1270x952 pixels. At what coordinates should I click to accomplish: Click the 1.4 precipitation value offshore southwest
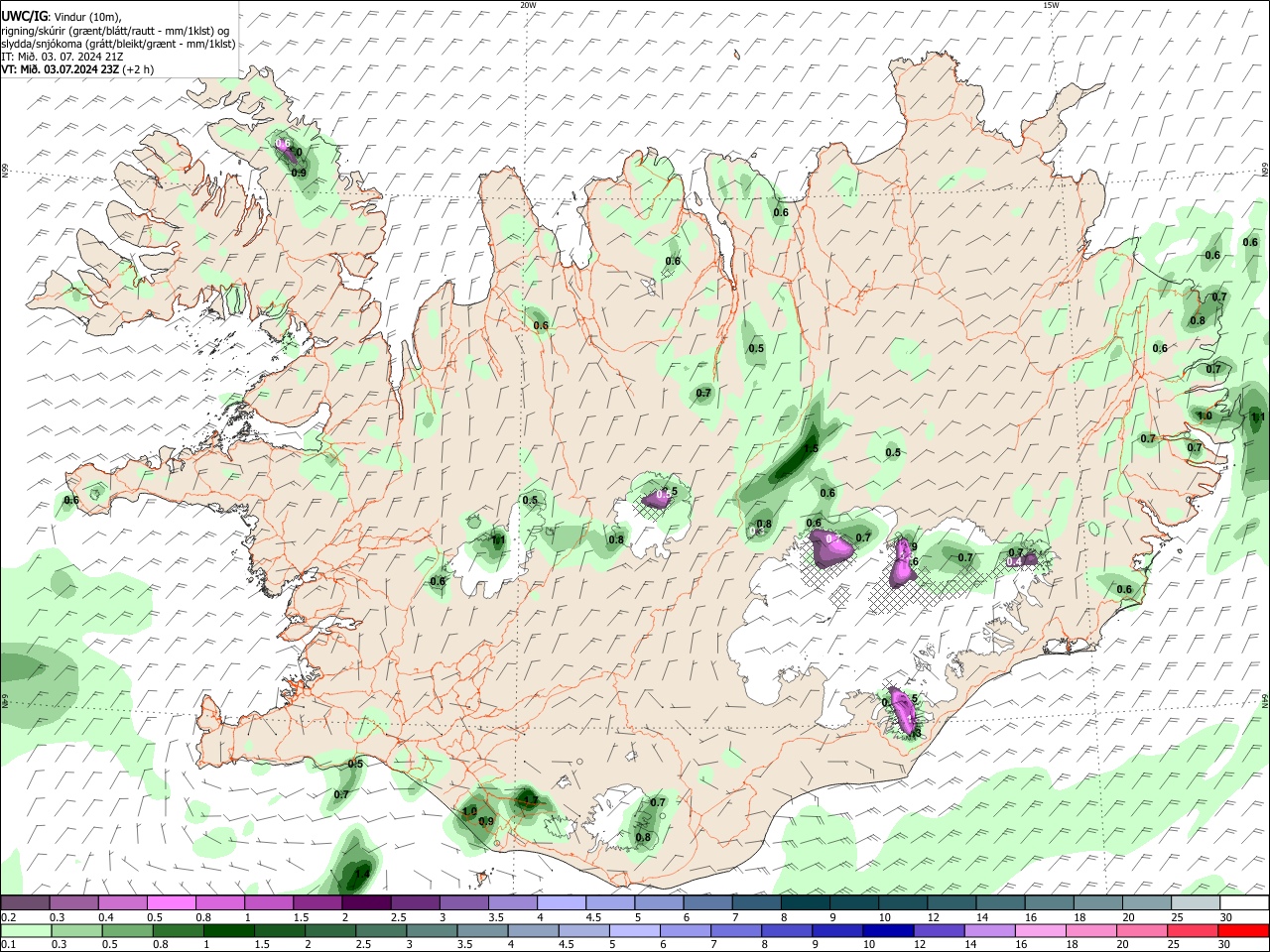[362, 874]
